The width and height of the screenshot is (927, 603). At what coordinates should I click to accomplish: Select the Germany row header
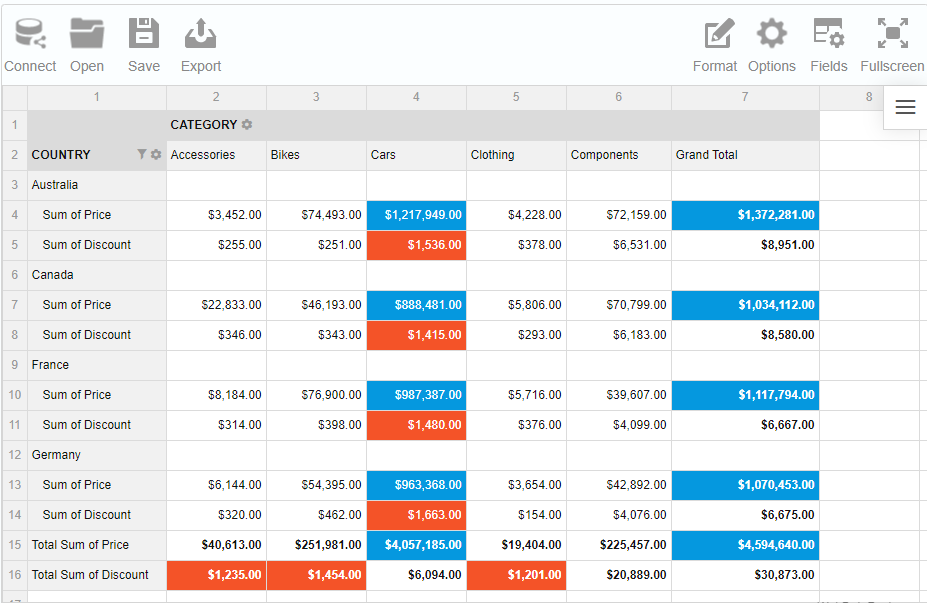click(x=56, y=455)
